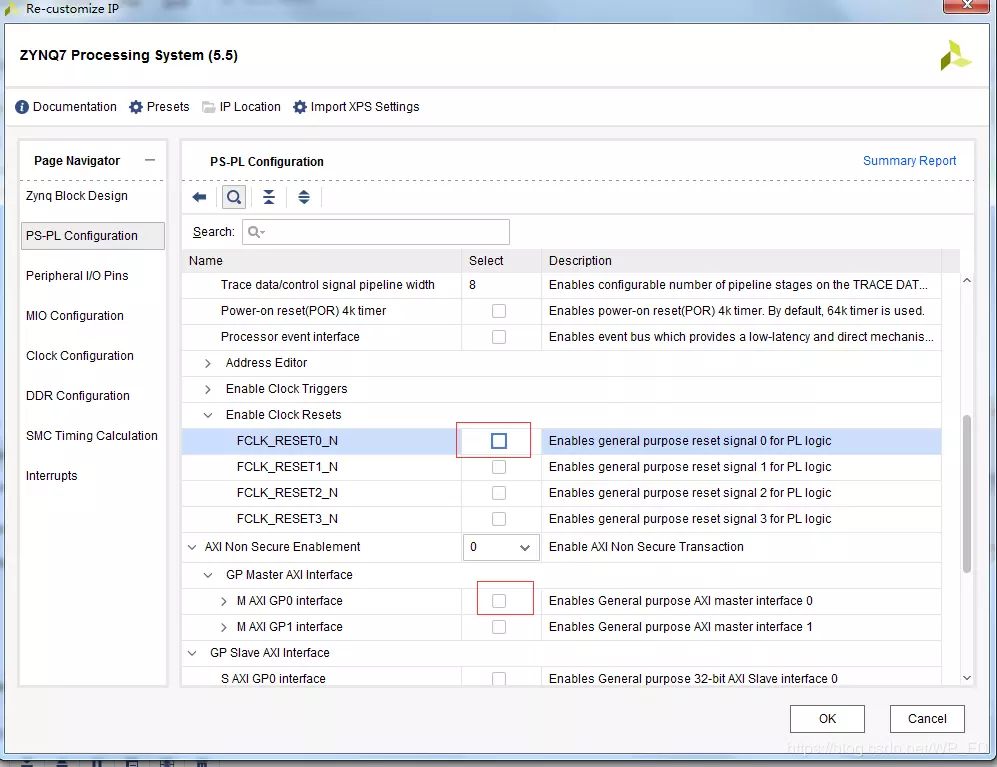Expand M AXI GP1 interface chevron
Image resolution: width=997 pixels, height=767 pixels.
tap(224, 627)
